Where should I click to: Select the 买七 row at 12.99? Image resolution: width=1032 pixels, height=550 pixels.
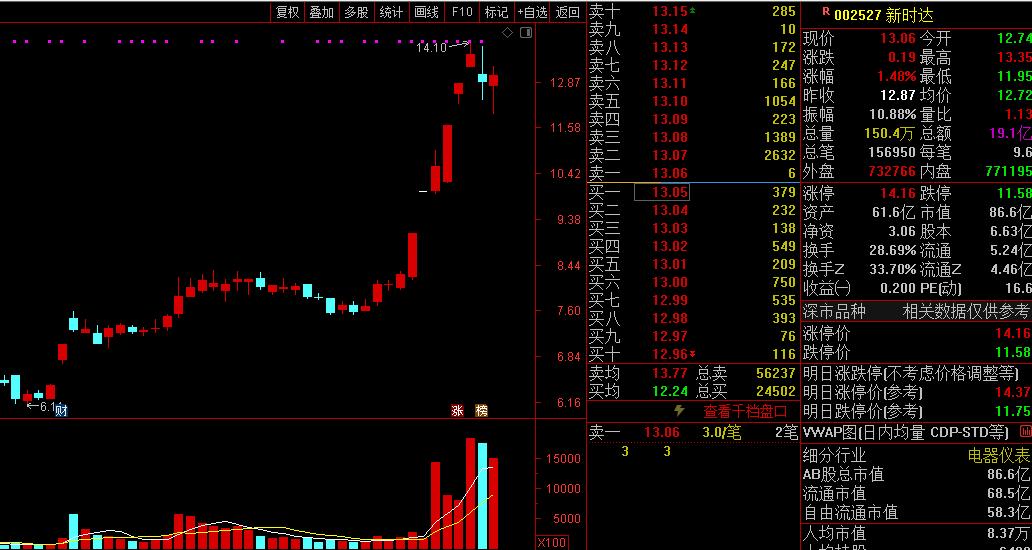[x=692, y=301]
